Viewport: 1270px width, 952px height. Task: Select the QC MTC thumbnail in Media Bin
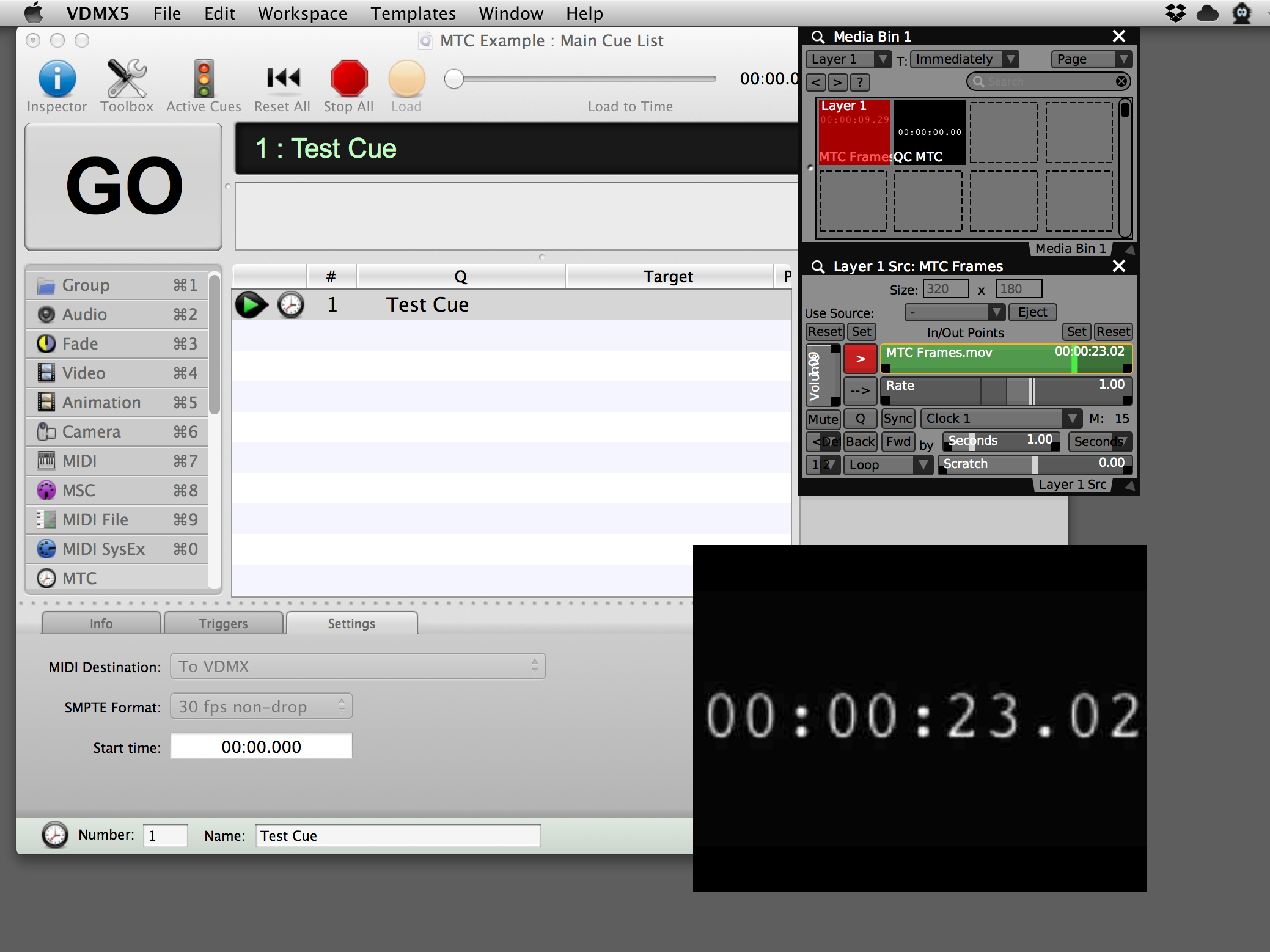(x=930, y=132)
